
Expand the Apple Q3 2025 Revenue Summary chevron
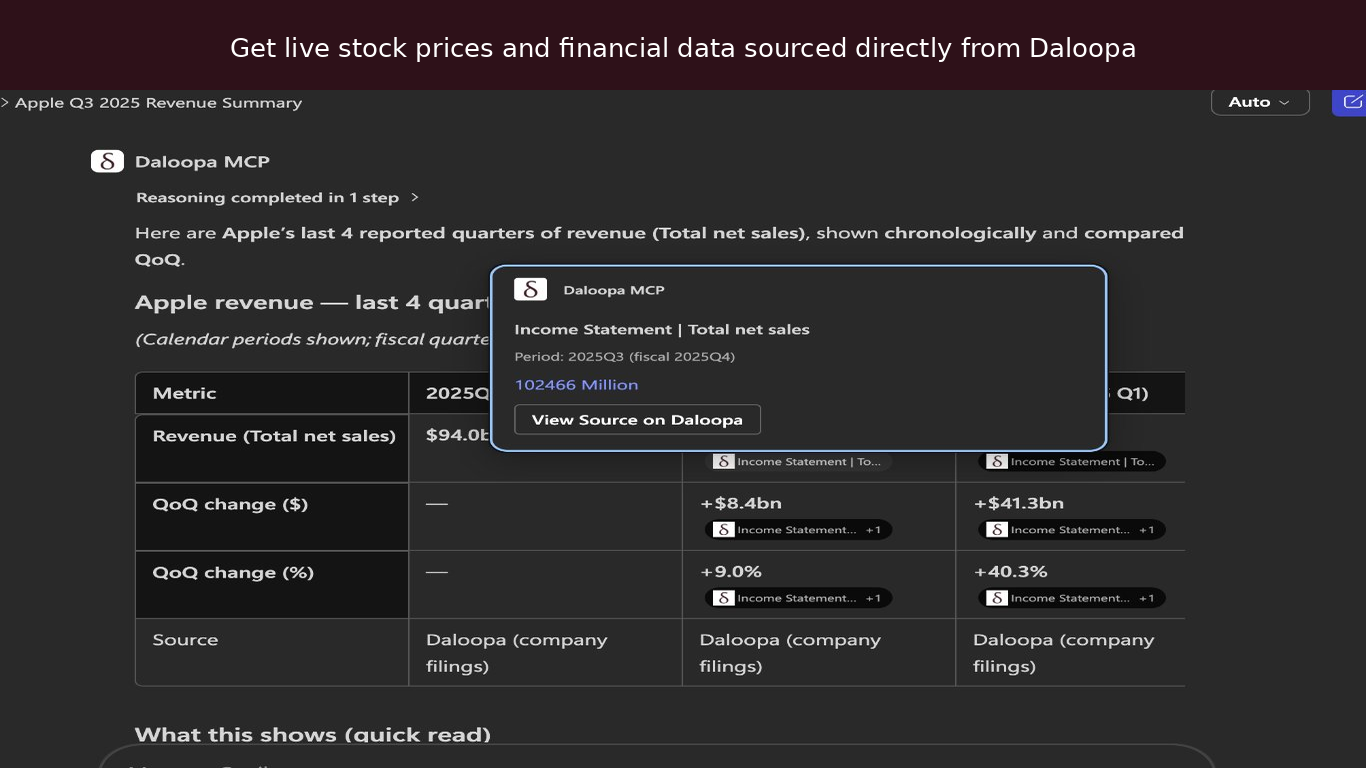(x=5, y=102)
